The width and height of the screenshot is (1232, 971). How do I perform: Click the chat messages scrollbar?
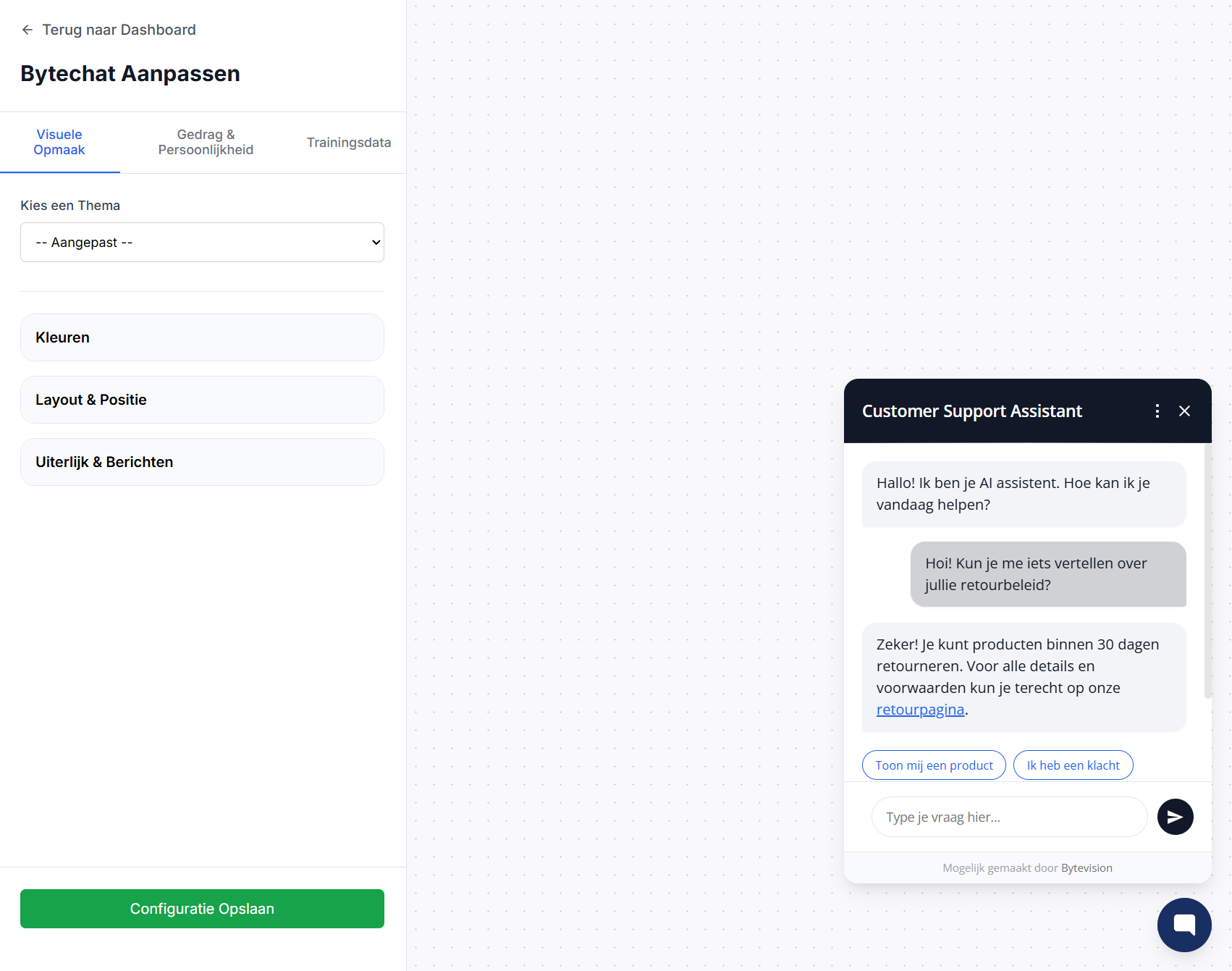(x=1207, y=572)
